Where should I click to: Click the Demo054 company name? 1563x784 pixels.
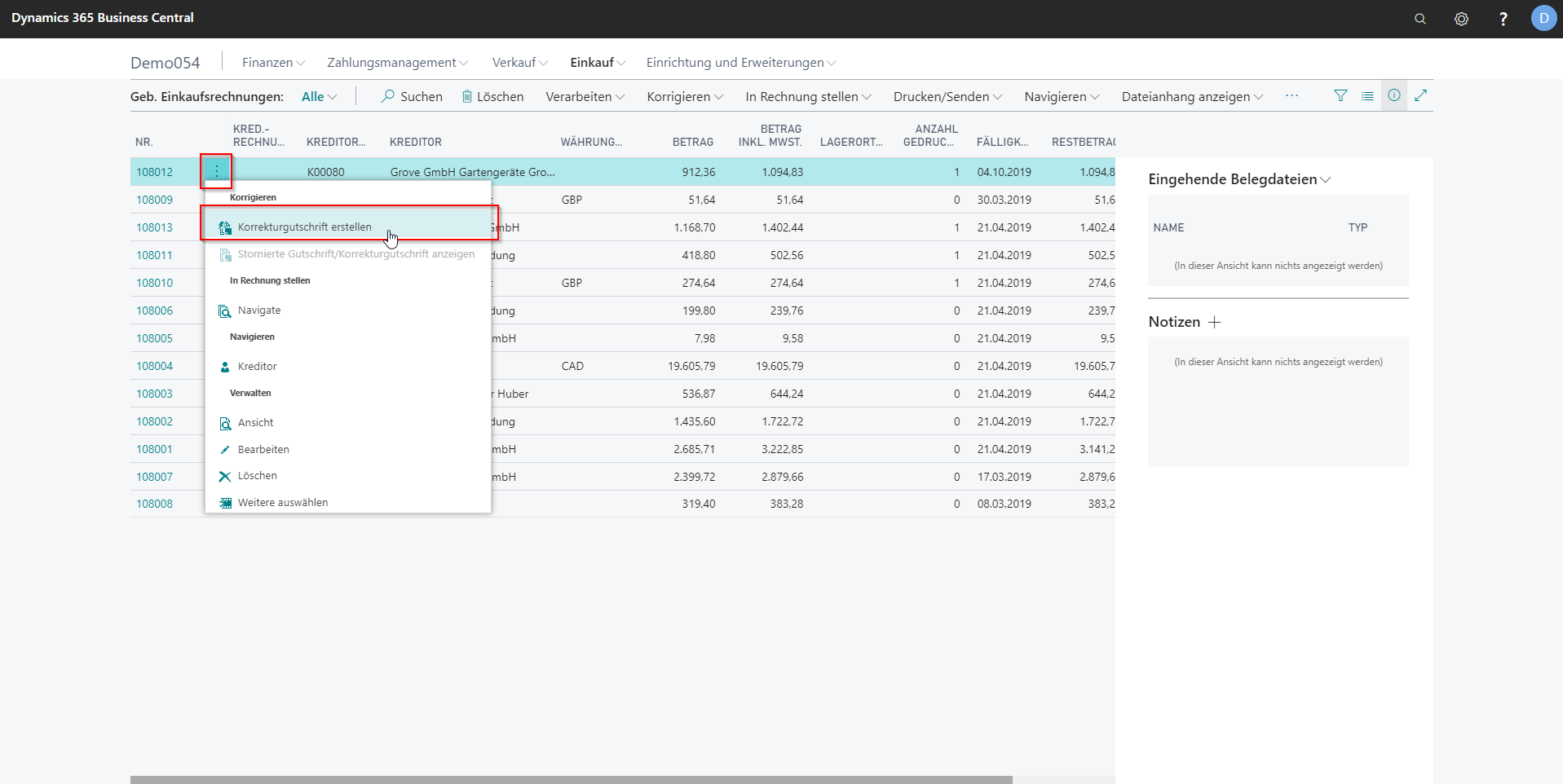165,63
